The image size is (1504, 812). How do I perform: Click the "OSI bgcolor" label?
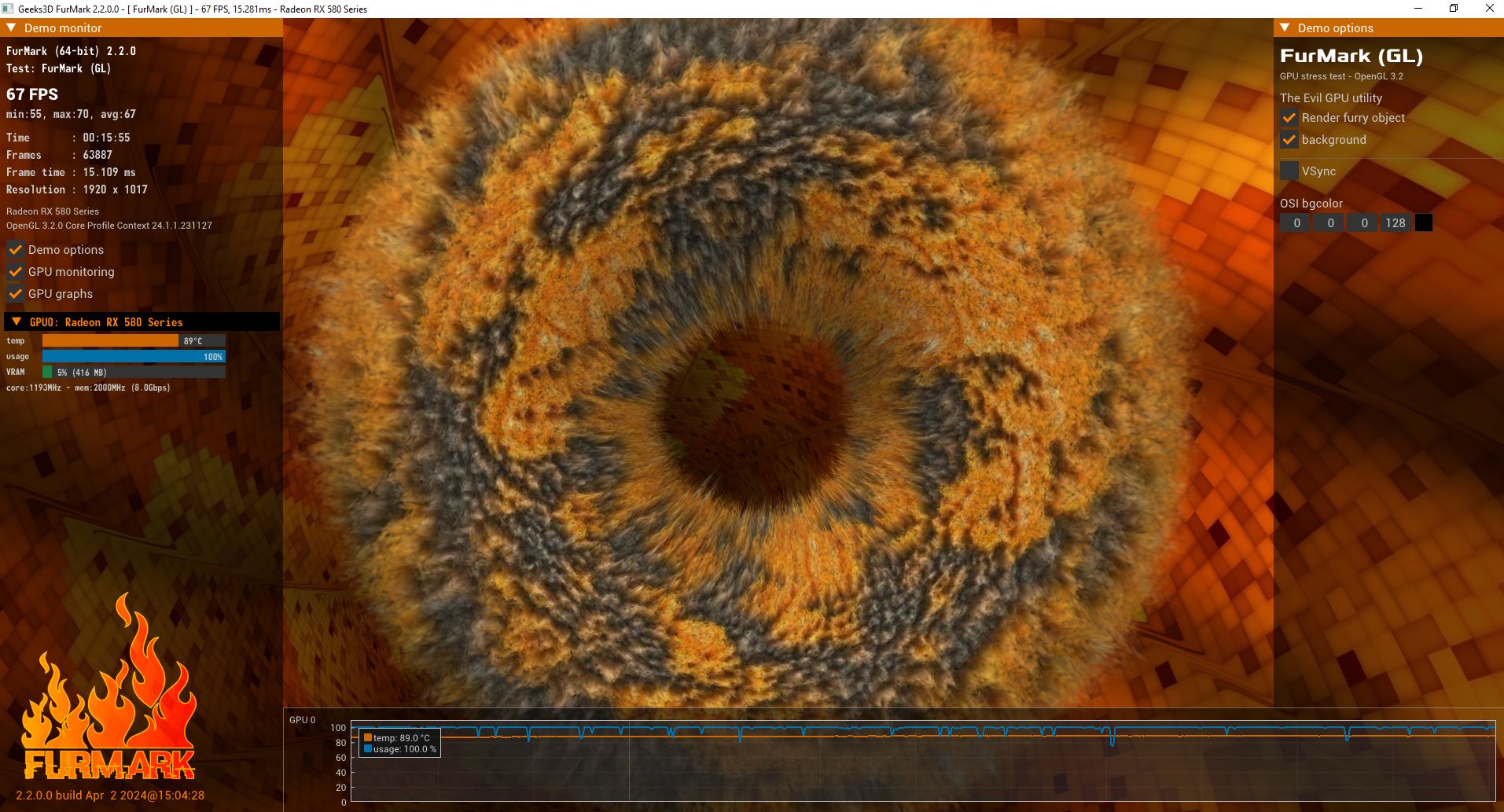(x=1311, y=204)
